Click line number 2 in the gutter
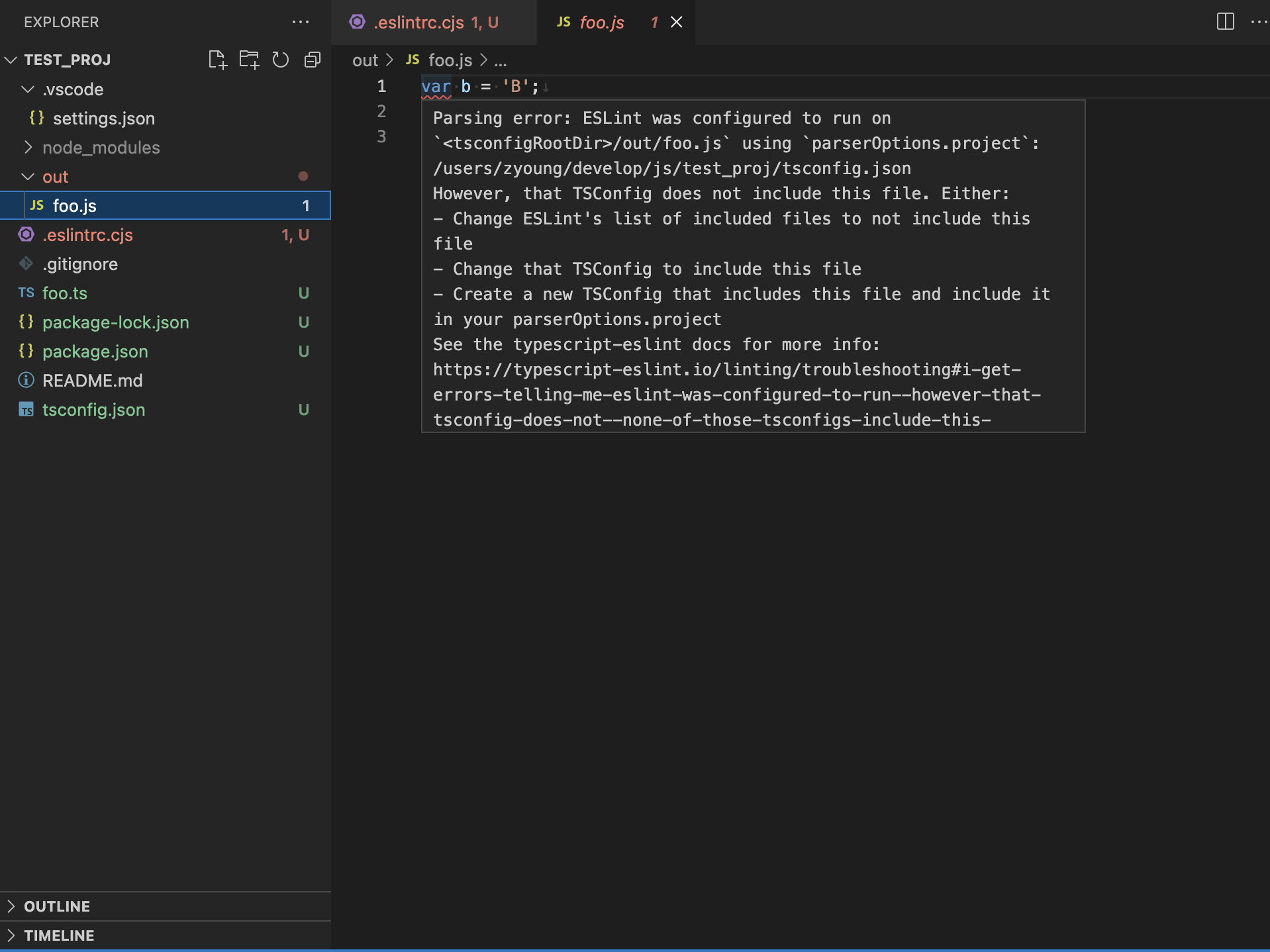This screenshot has width=1270, height=952. [x=381, y=111]
